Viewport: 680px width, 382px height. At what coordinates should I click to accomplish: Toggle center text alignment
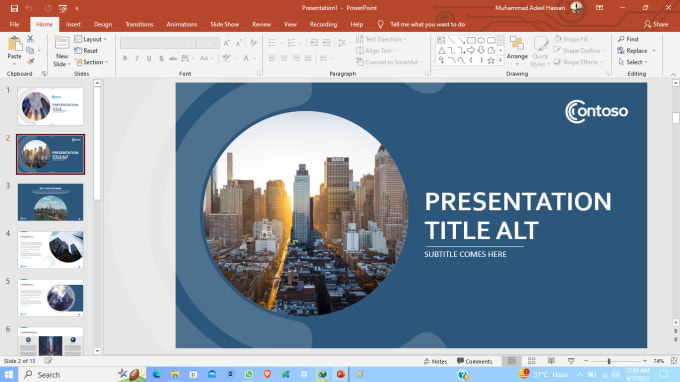coord(284,58)
